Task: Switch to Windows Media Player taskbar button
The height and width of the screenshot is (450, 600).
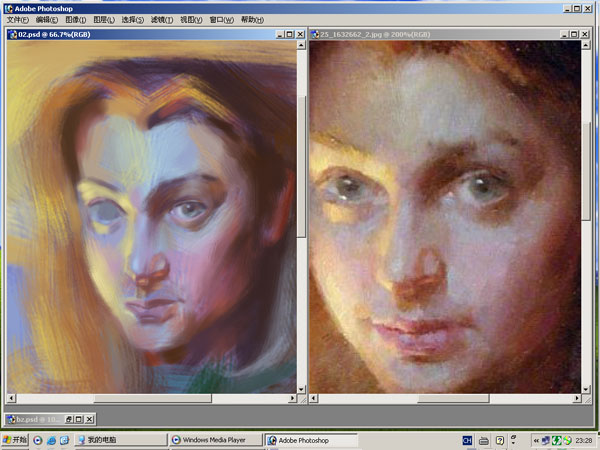Action: (215, 440)
